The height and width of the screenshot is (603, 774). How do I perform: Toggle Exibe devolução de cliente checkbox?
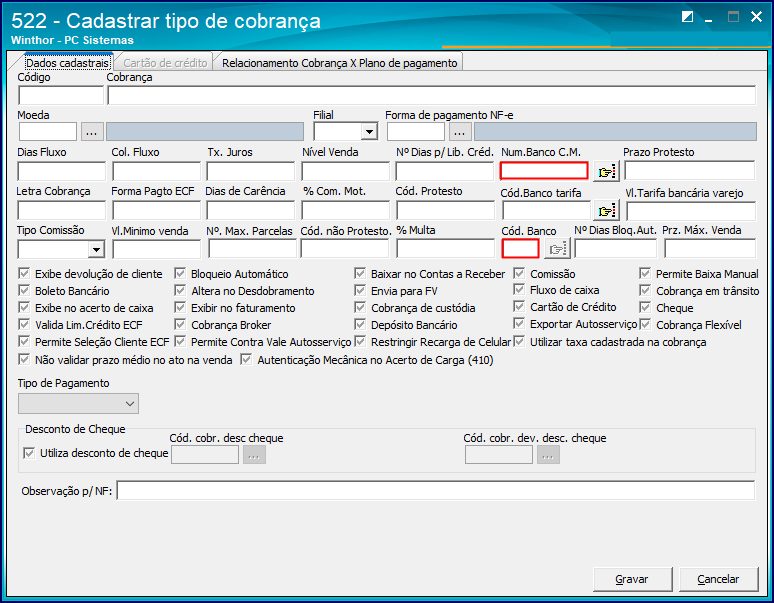tap(24, 273)
